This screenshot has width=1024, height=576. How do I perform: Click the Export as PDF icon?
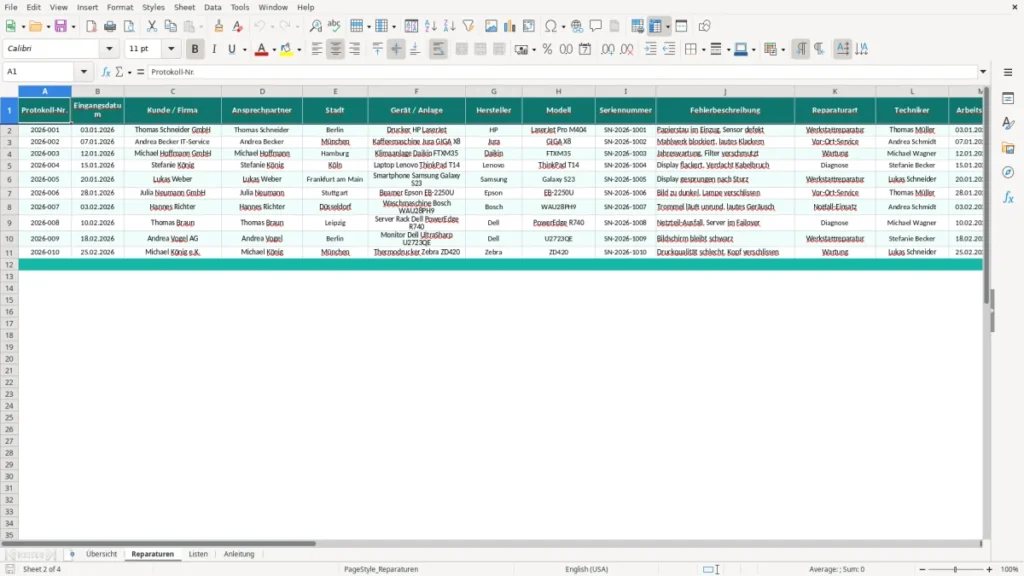click(91, 26)
